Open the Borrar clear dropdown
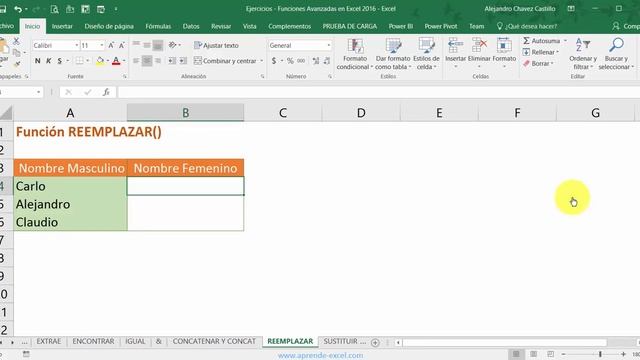The image size is (640, 360). (x=539, y=64)
